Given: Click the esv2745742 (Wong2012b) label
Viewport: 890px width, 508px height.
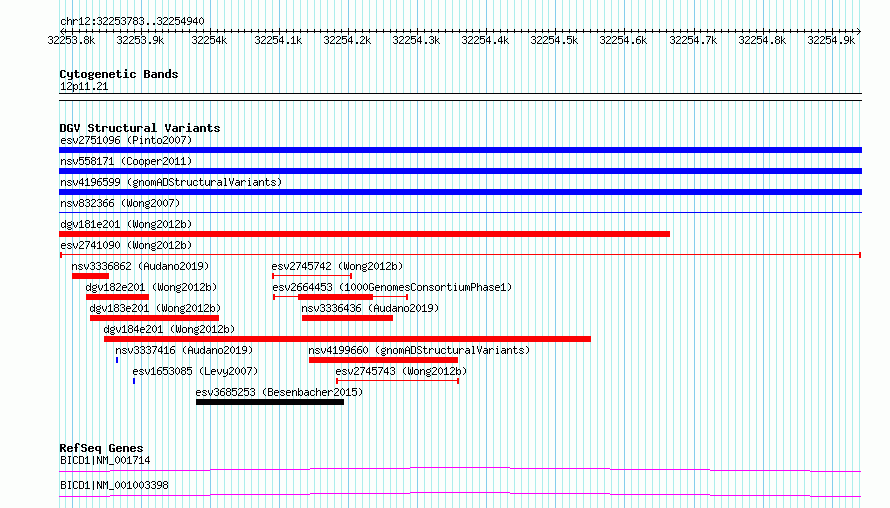Looking at the screenshot, I should 337,266.
